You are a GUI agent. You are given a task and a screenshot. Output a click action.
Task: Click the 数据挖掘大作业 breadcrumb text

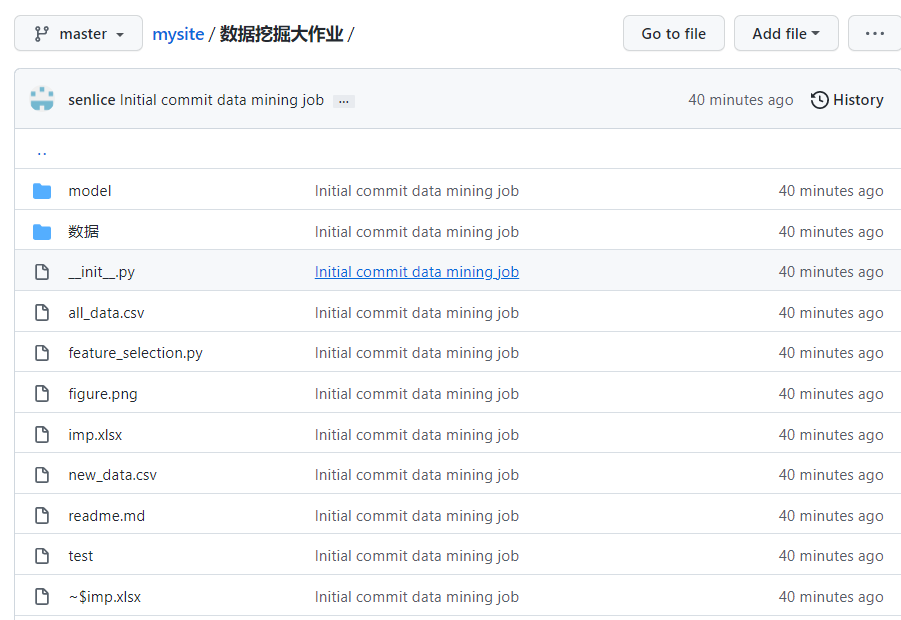click(282, 34)
